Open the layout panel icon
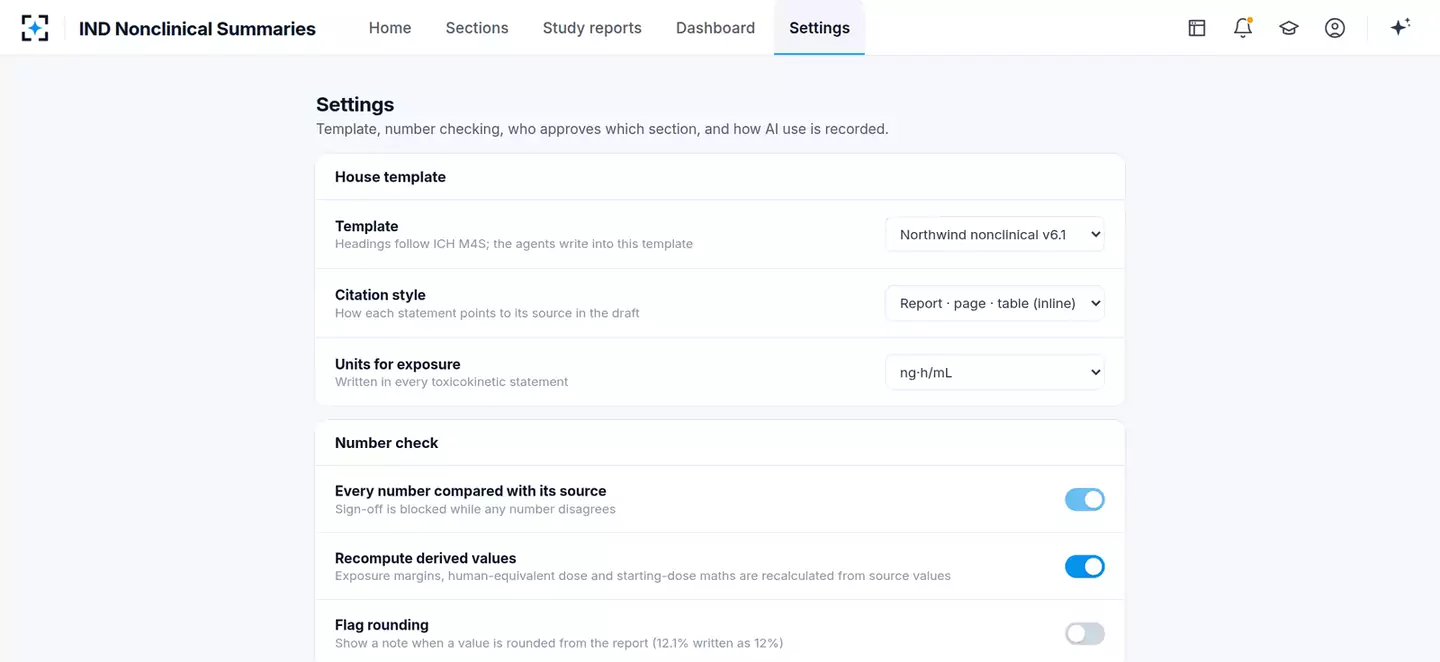Screen dimensions: 1440x662 1197,28
